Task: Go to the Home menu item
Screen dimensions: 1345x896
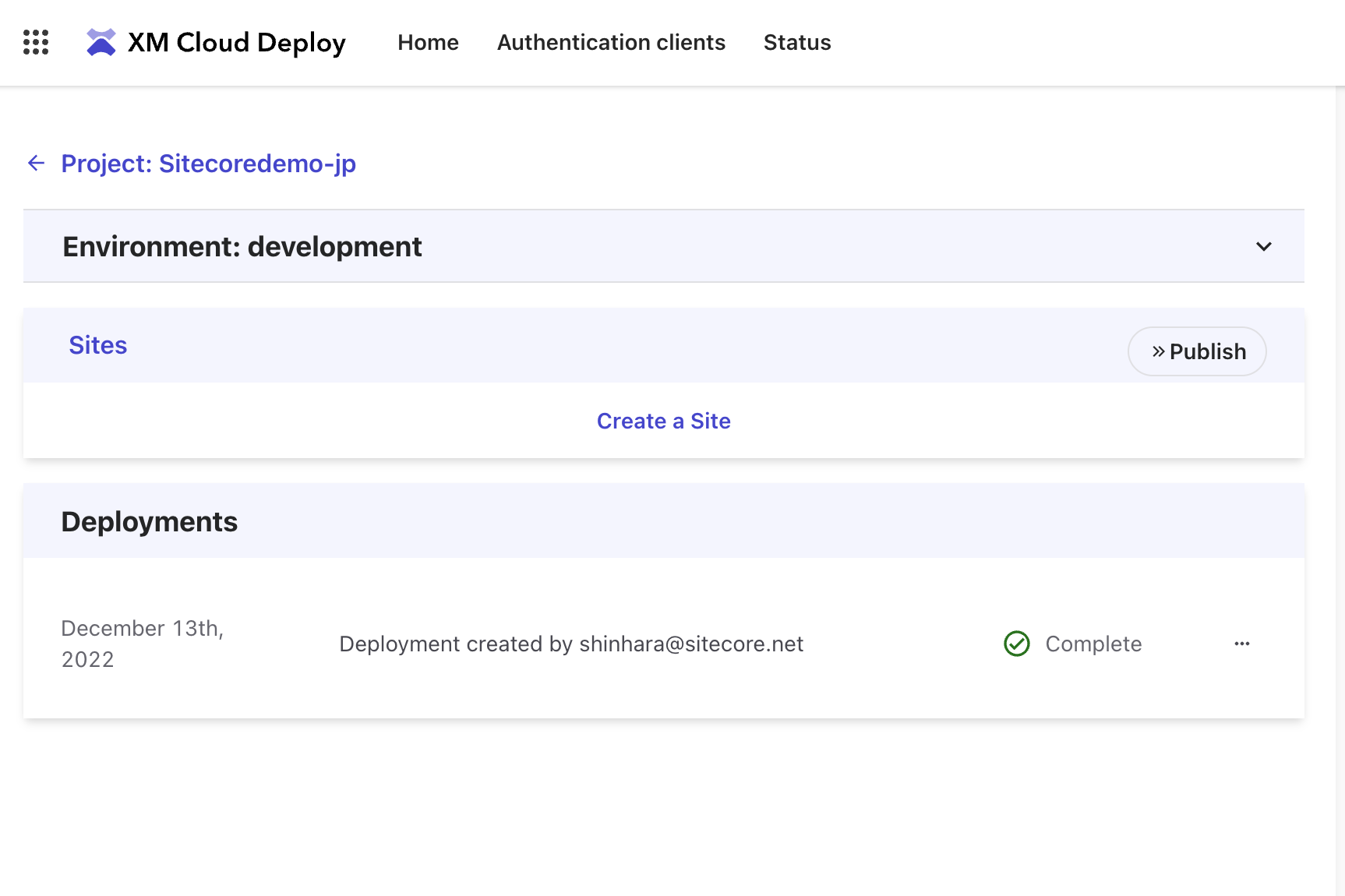Action: point(428,42)
